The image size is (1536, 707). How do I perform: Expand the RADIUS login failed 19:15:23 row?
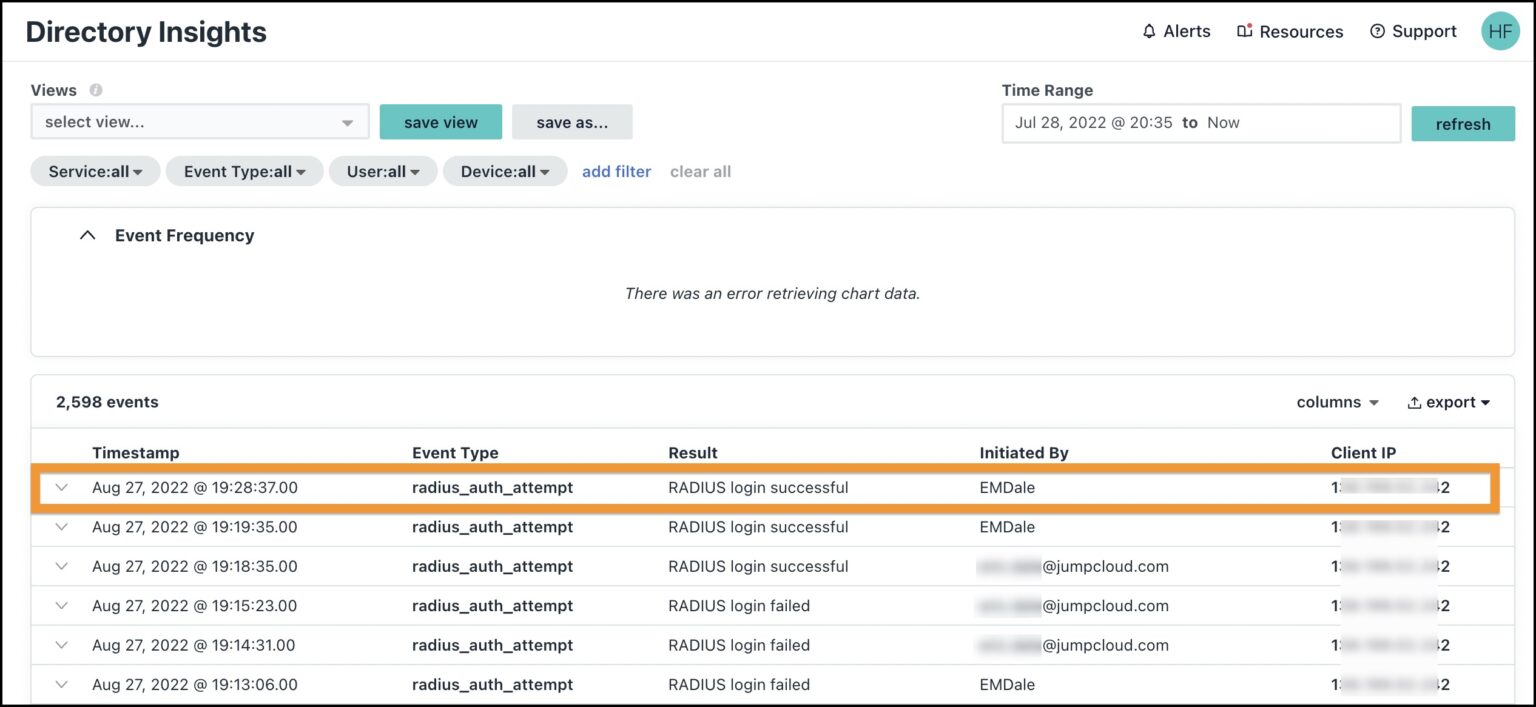tap(61, 605)
